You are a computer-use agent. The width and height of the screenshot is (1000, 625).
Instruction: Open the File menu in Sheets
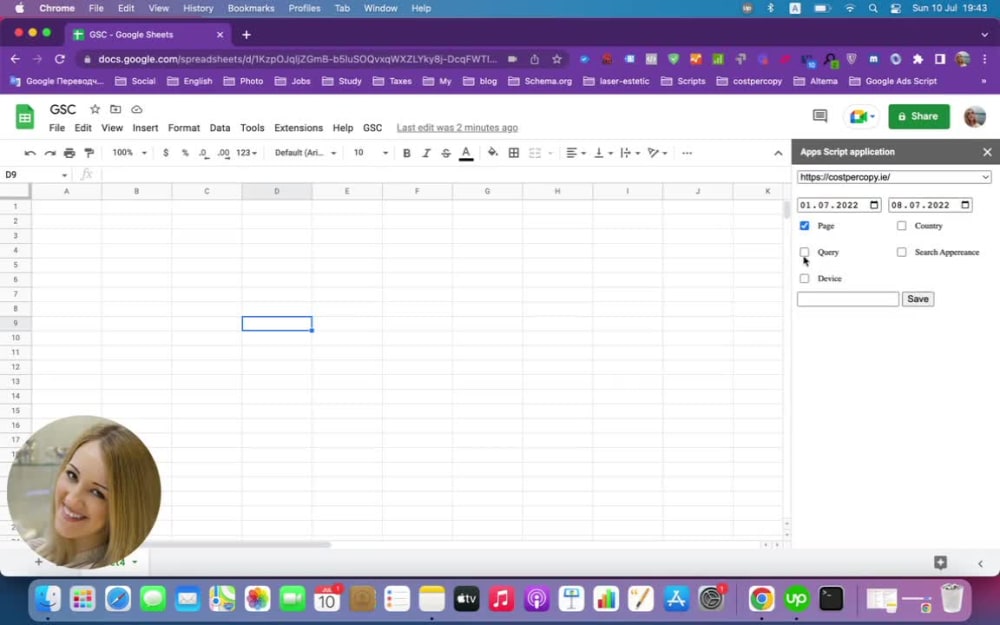(x=57, y=128)
